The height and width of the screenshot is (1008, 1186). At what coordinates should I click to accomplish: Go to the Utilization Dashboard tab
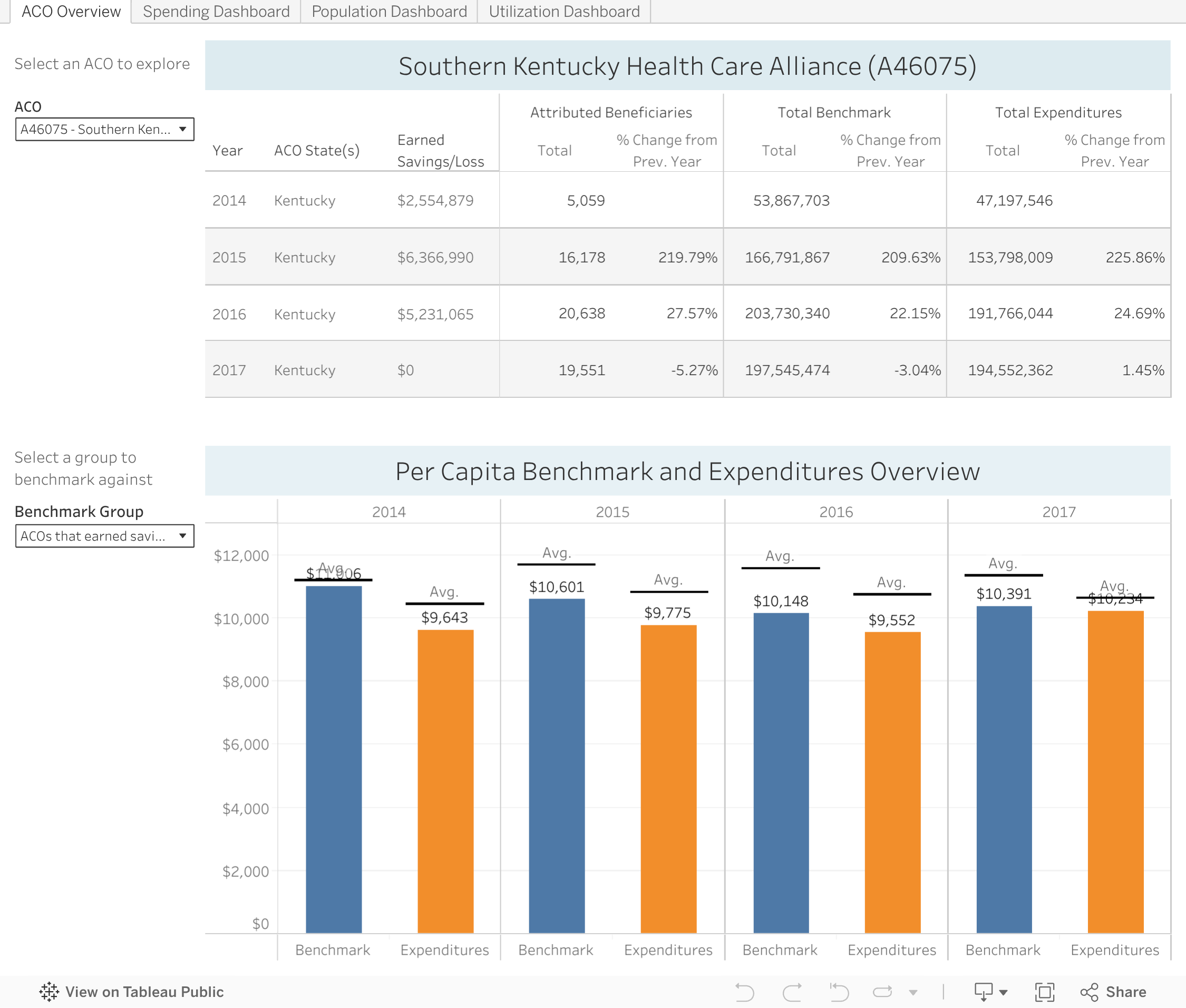[564, 12]
